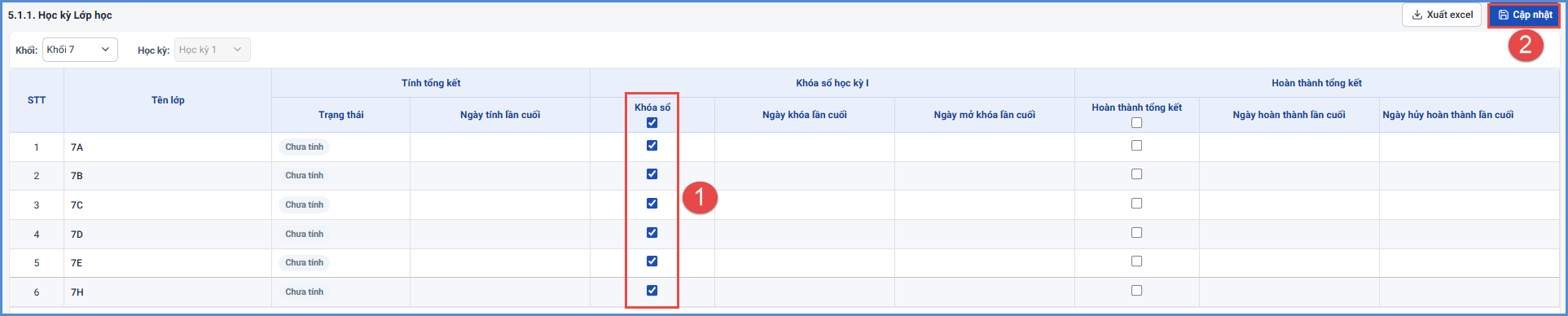Viewport: 1568px width, 316px height.
Task: Click Chưa tính status badge for 7H
Action: click(304, 292)
